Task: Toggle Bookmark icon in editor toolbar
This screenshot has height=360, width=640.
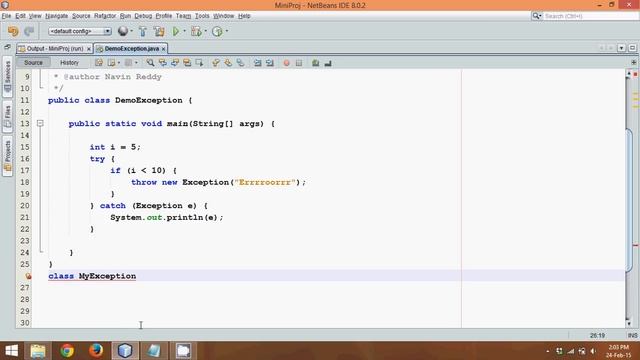Action: pos(240,63)
